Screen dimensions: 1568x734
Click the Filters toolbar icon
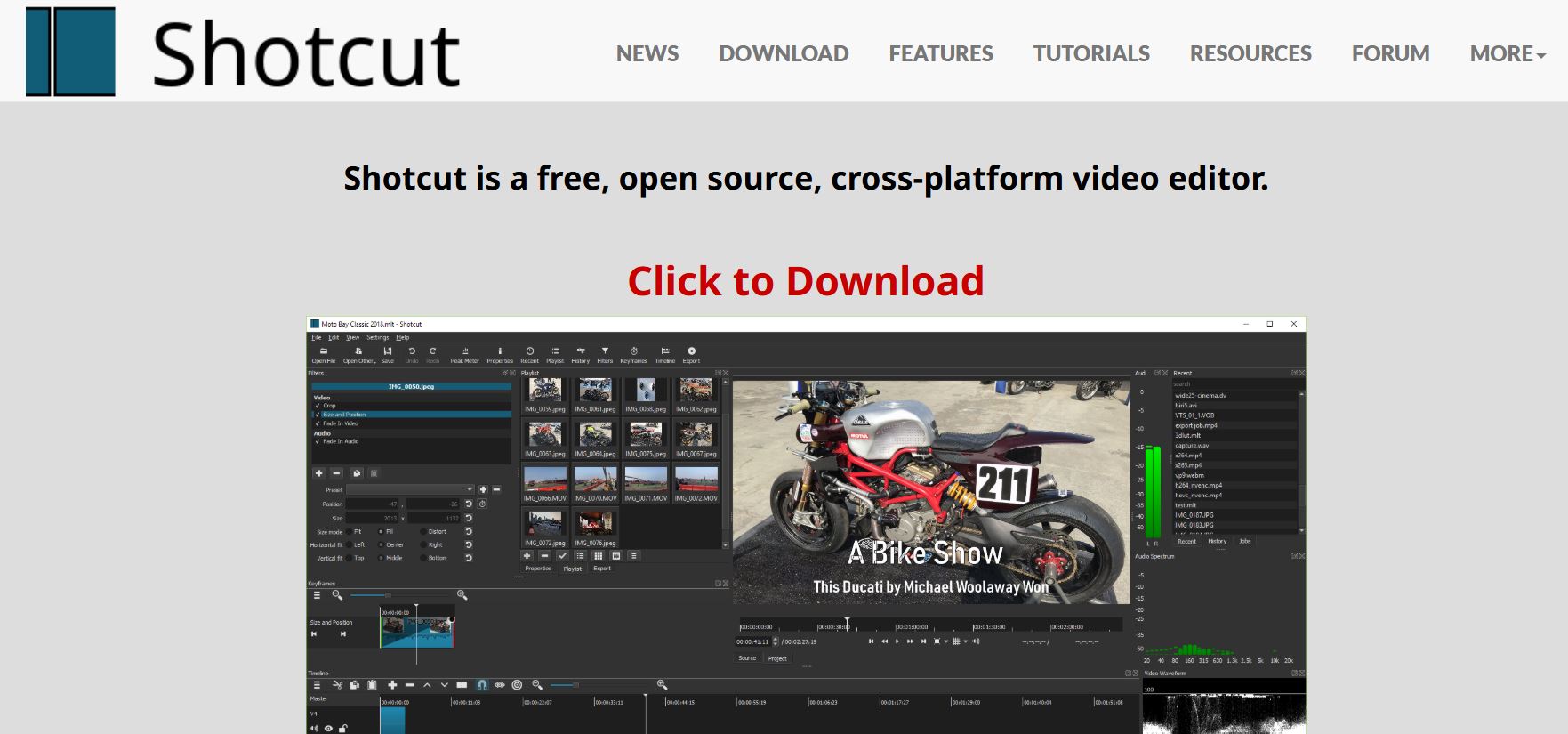[605, 355]
